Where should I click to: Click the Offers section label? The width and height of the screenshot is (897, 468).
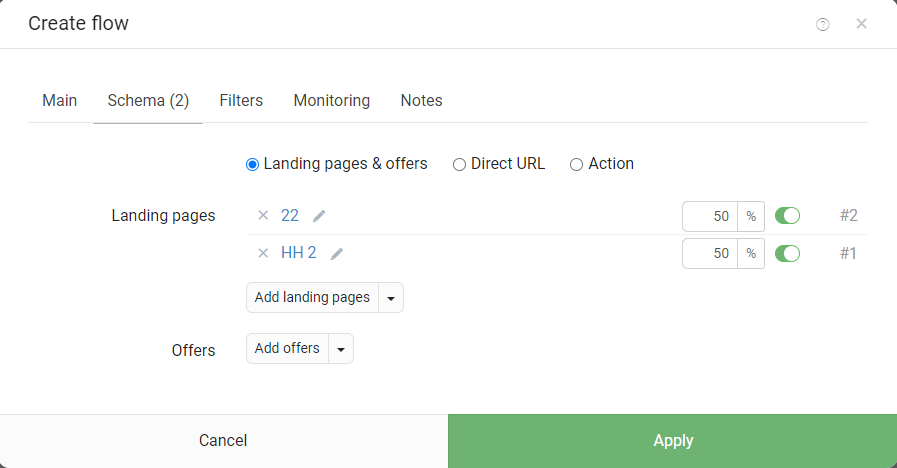(x=193, y=350)
